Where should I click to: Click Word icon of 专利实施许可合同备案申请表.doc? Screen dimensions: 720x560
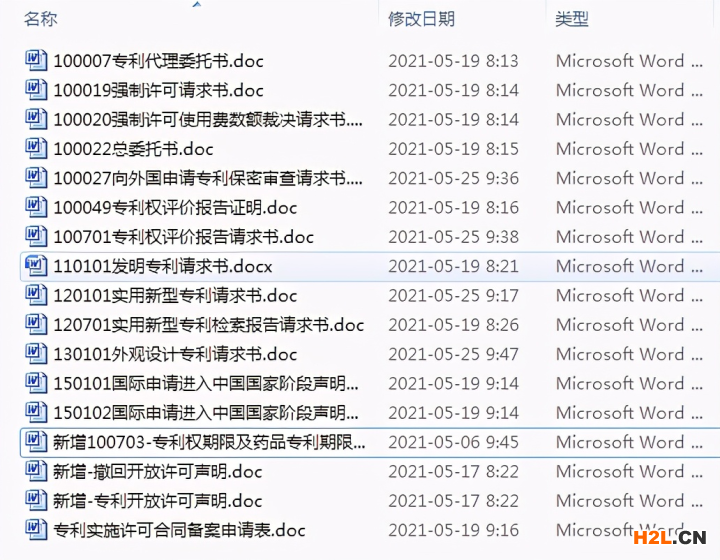pos(36,530)
